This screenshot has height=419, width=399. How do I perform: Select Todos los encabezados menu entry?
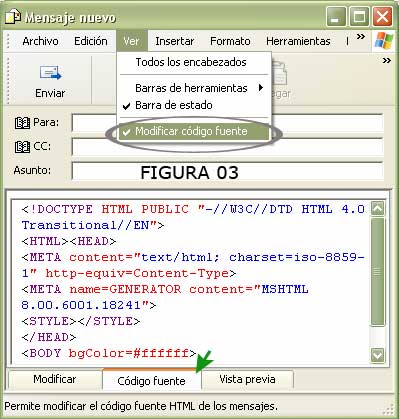(194, 62)
